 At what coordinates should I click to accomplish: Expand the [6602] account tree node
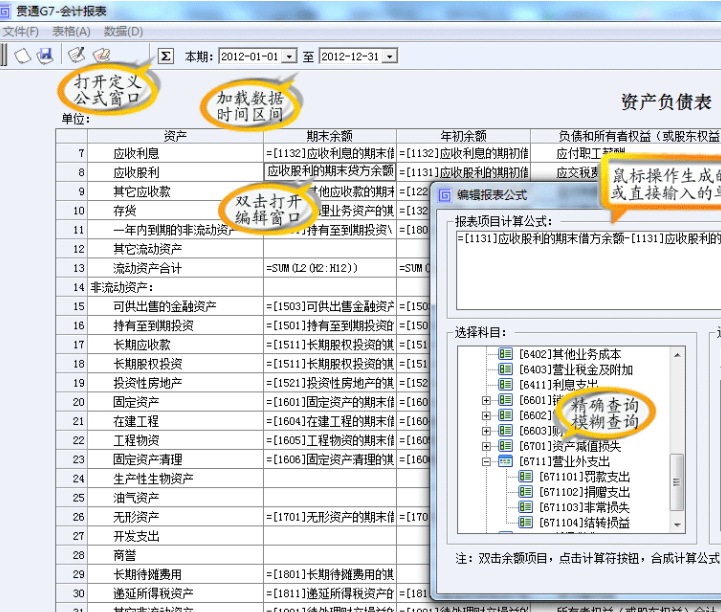(486, 416)
